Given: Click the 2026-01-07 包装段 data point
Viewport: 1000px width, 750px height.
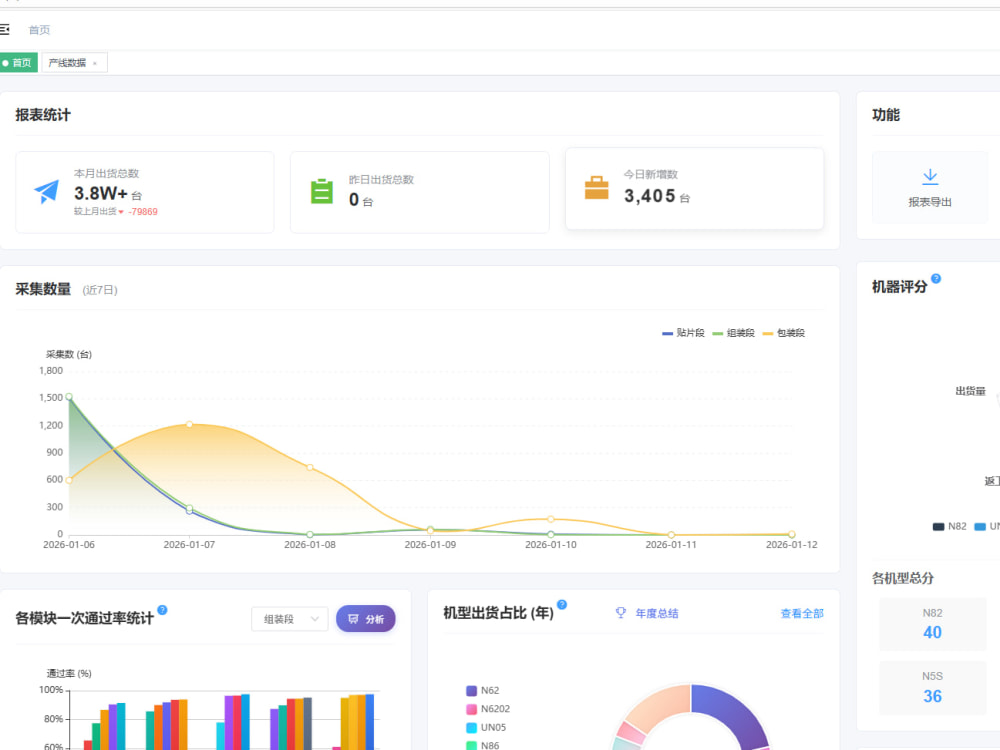Looking at the screenshot, I should coord(189,424).
